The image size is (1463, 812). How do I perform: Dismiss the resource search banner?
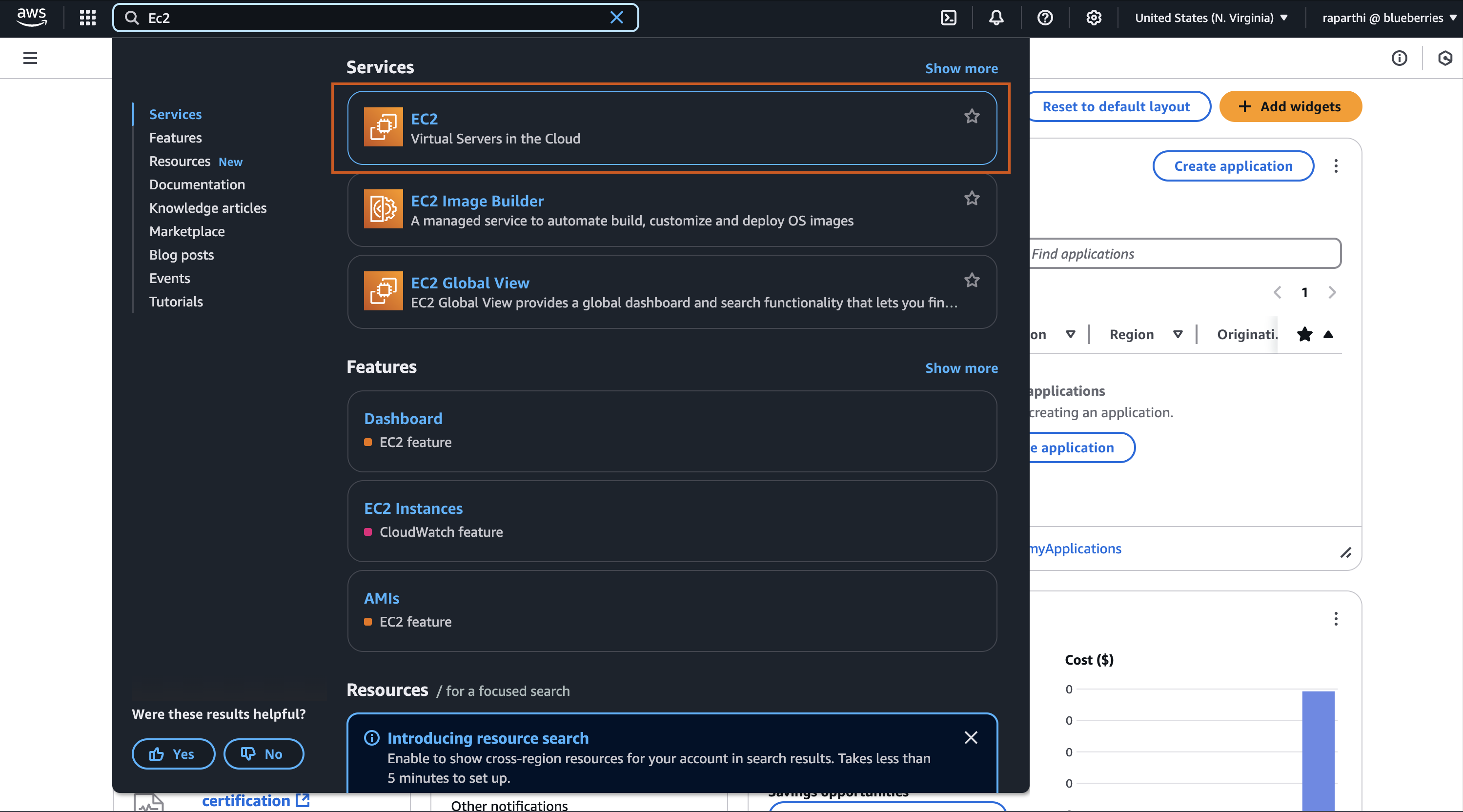click(x=971, y=737)
